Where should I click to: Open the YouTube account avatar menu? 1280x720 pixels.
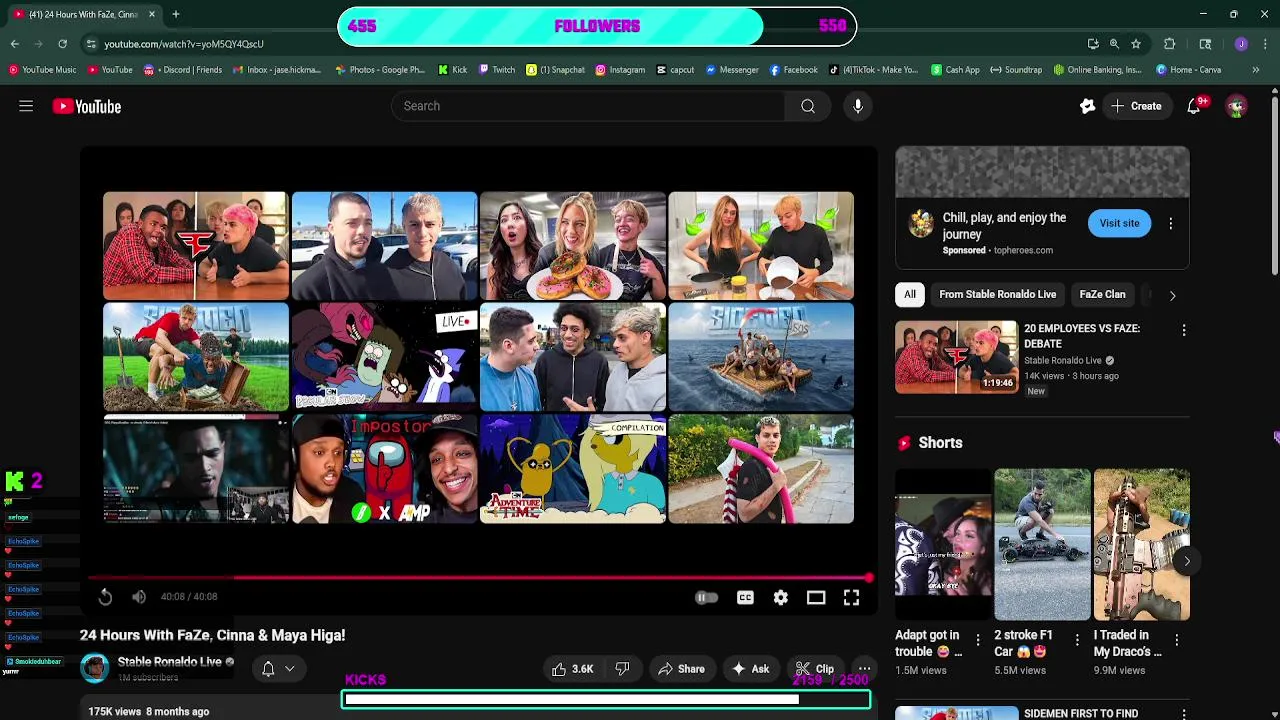pos(1237,106)
